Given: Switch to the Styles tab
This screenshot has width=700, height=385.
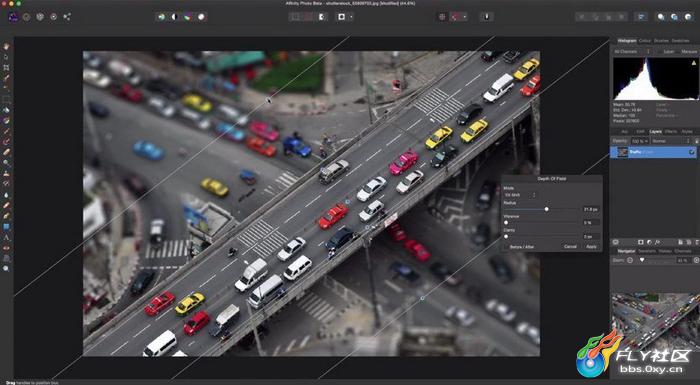Looking at the screenshot, I should [x=687, y=131].
